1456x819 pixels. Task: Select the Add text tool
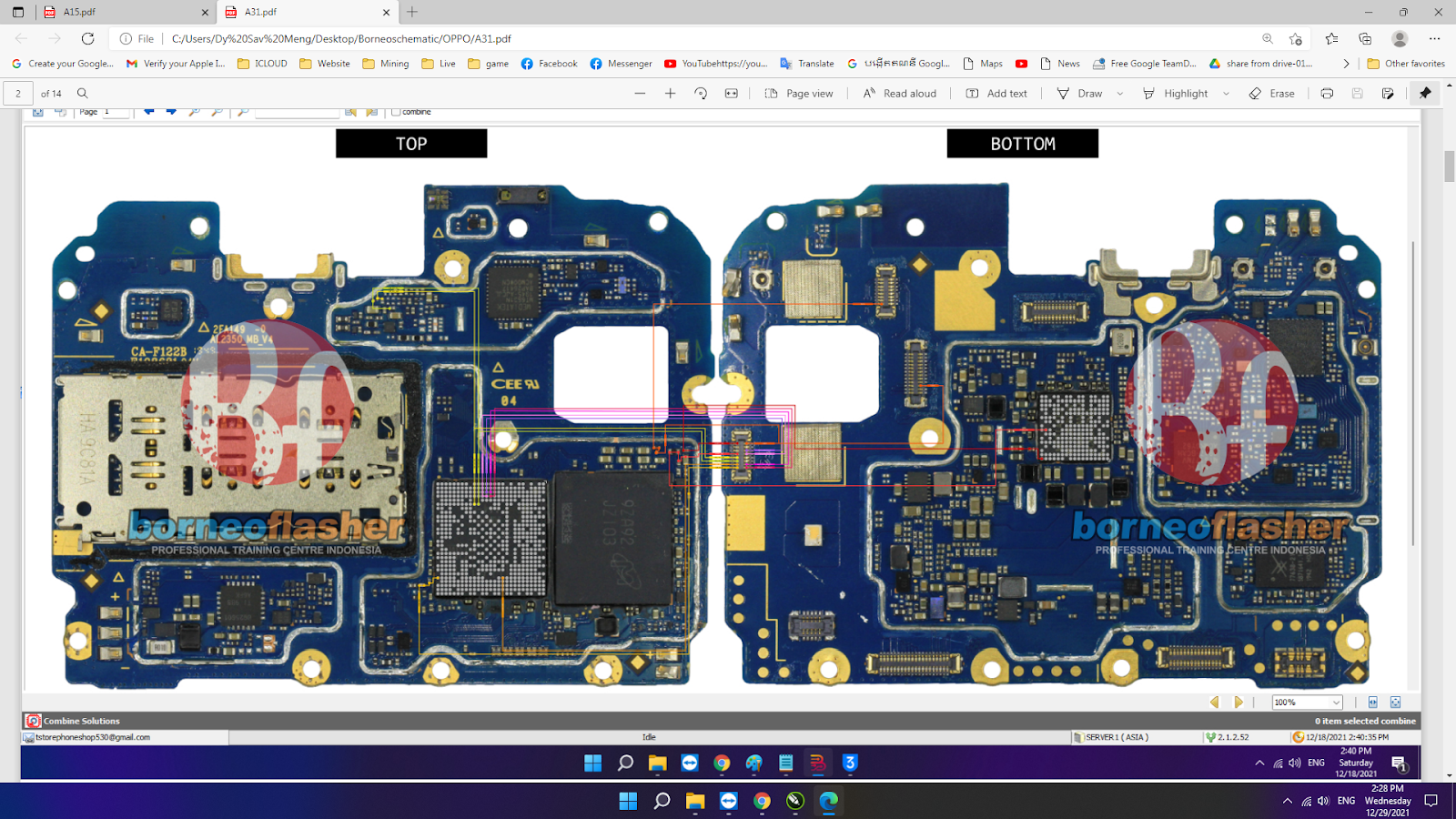[996, 93]
